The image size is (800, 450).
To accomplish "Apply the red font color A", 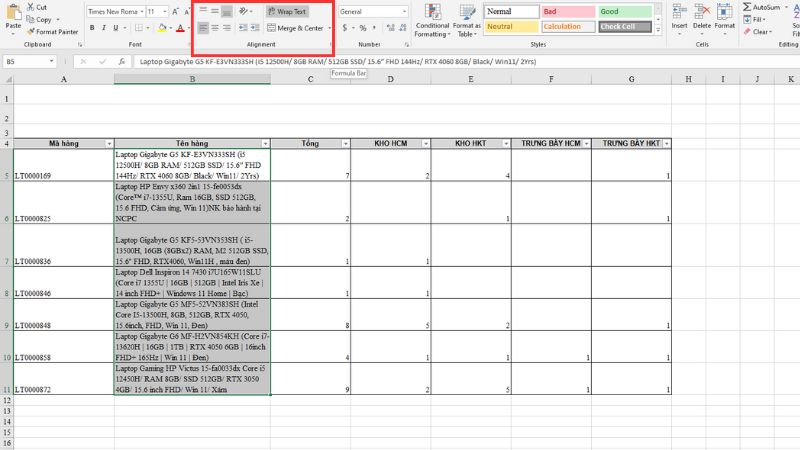I will (x=180, y=28).
